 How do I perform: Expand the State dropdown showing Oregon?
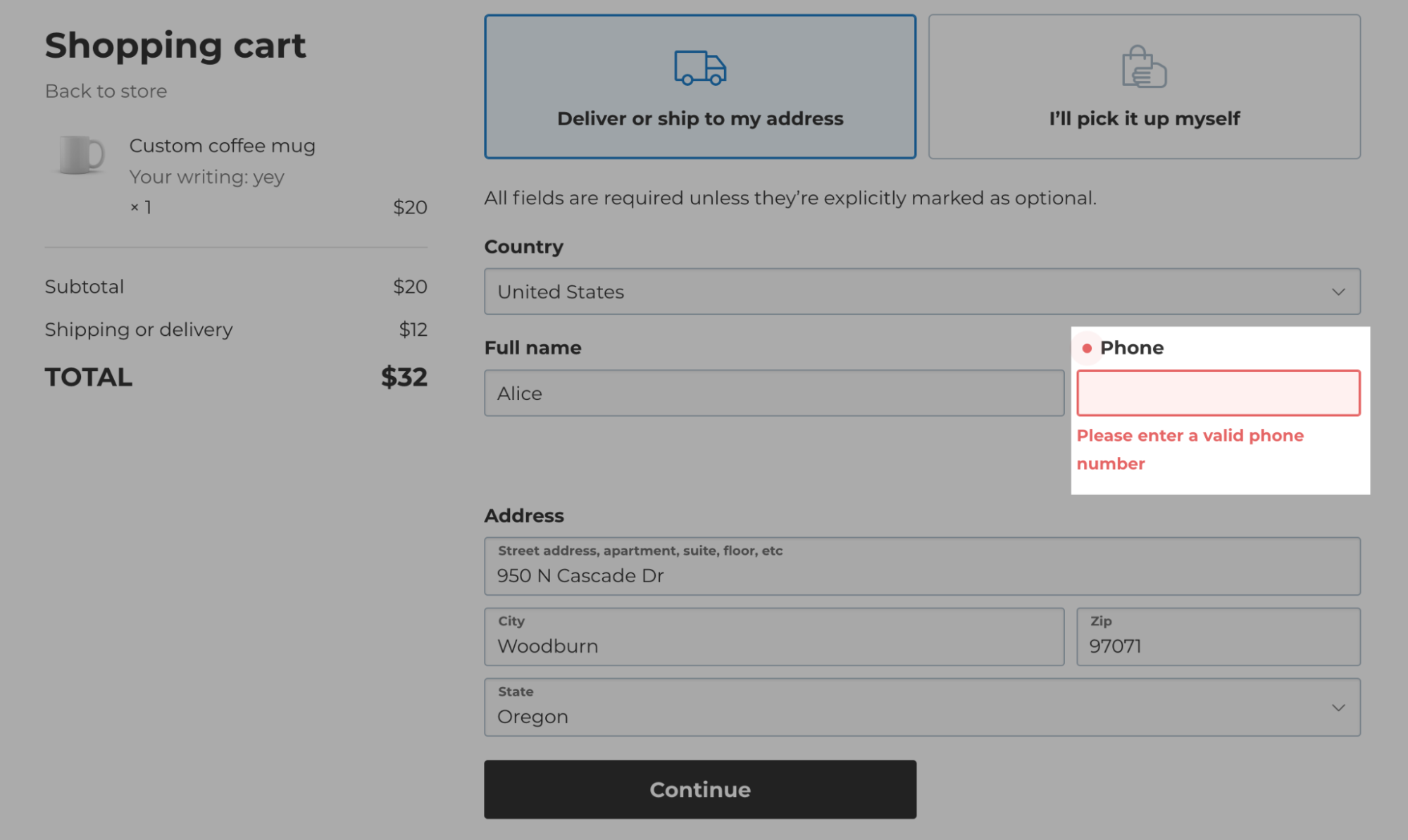[922, 707]
